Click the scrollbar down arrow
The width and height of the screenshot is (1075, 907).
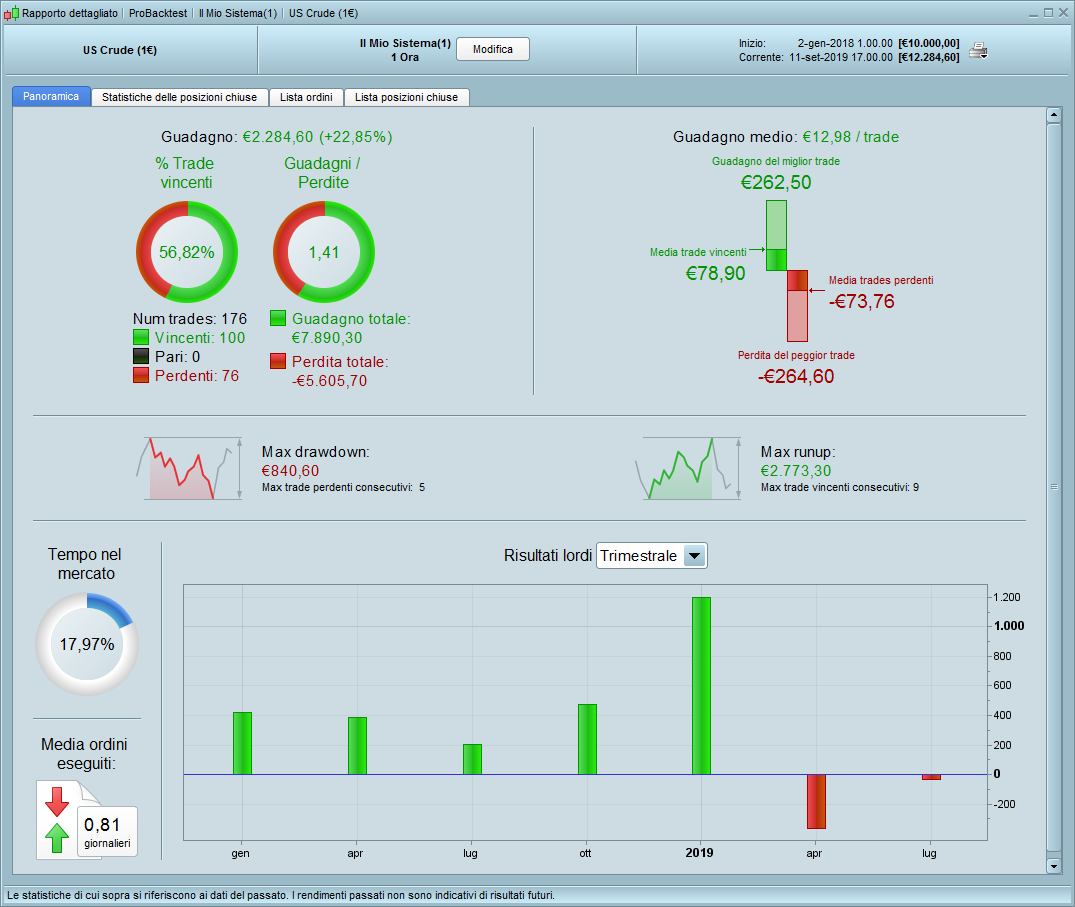click(x=1054, y=866)
